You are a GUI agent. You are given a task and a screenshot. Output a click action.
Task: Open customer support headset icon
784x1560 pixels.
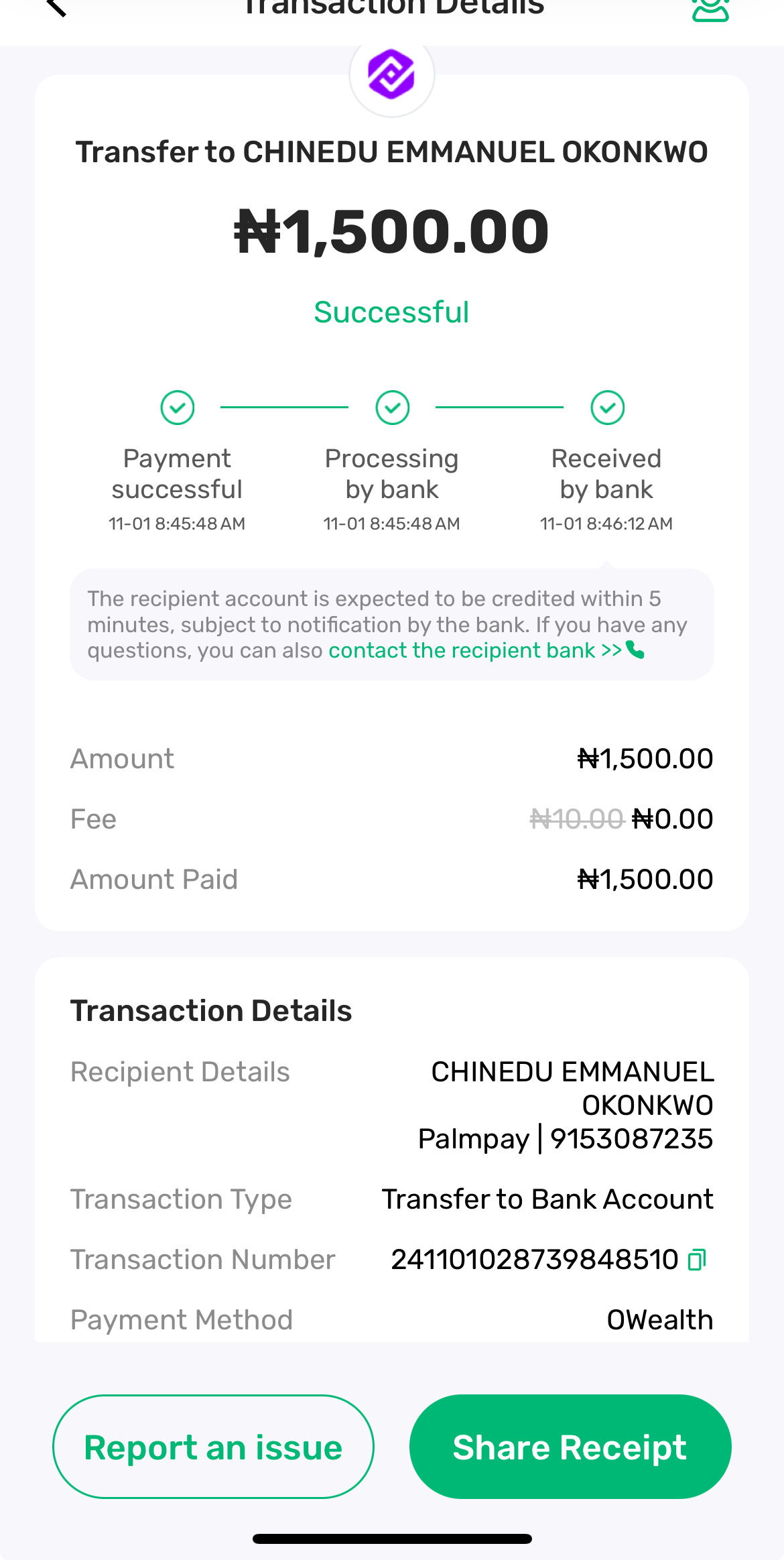pyautogui.click(x=710, y=9)
